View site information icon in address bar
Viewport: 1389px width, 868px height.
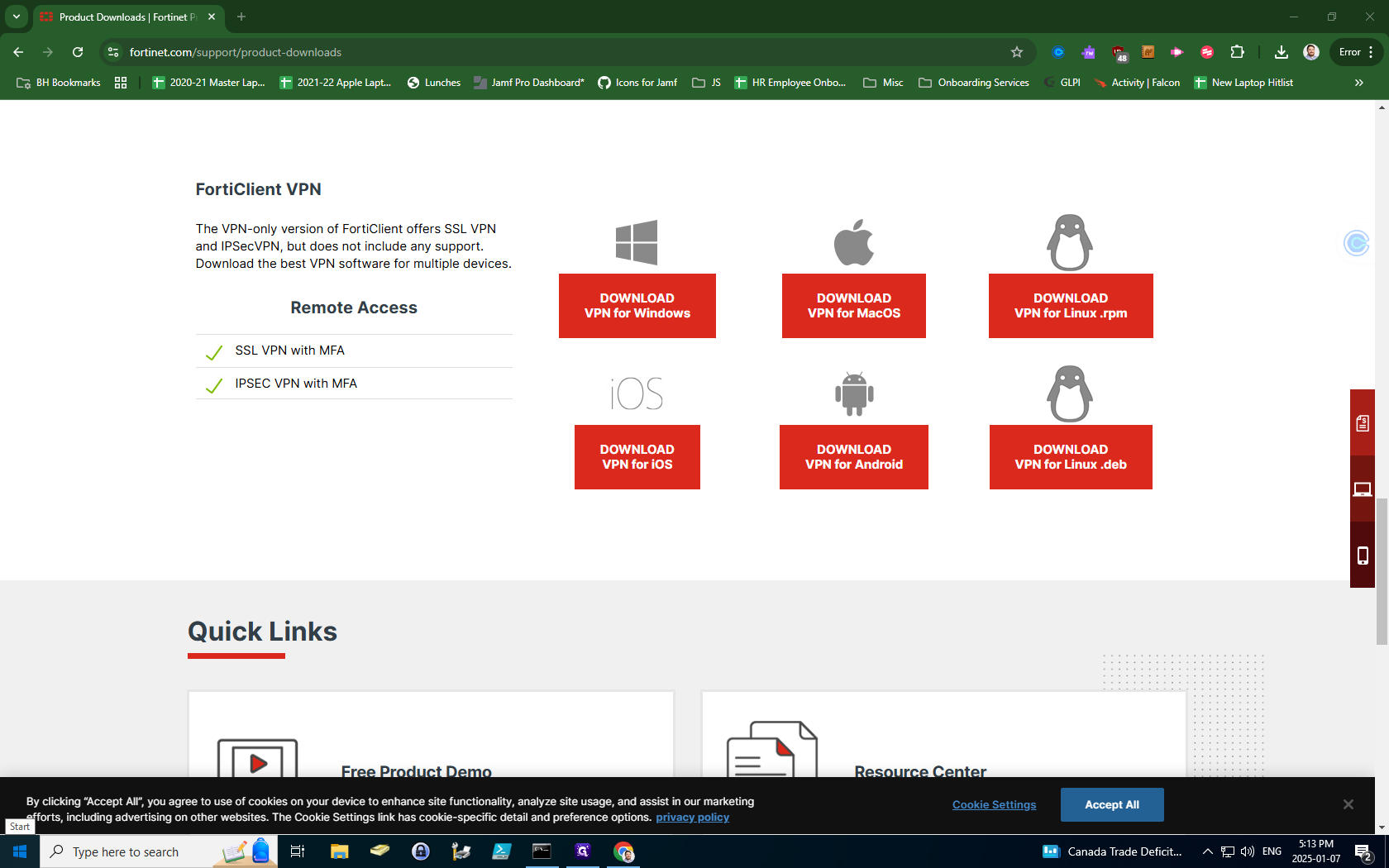point(113,52)
